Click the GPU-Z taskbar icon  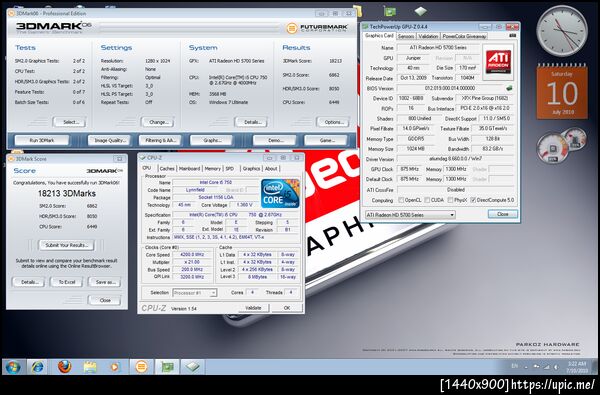tap(167, 367)
